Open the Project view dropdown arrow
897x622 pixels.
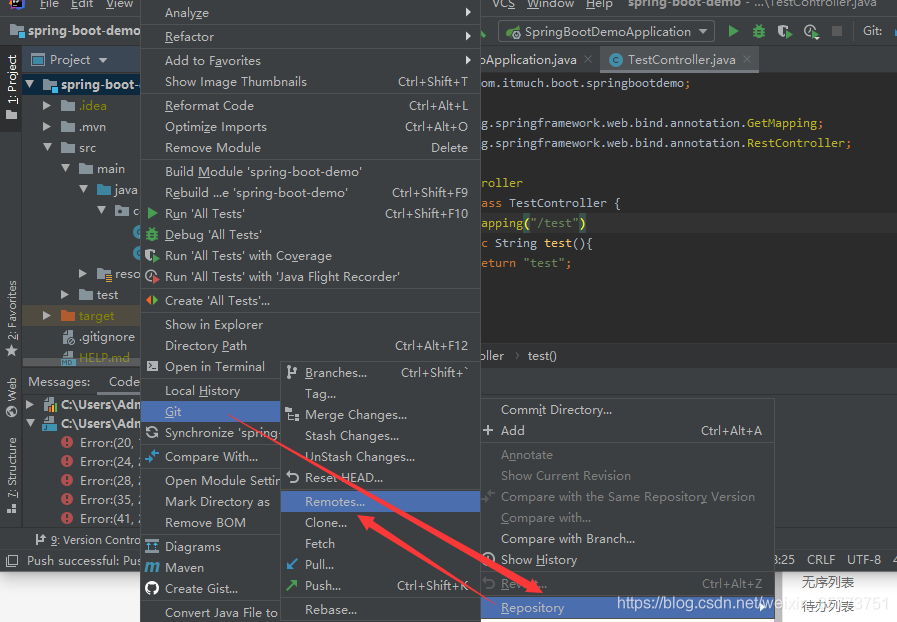[x=103, y=60]
